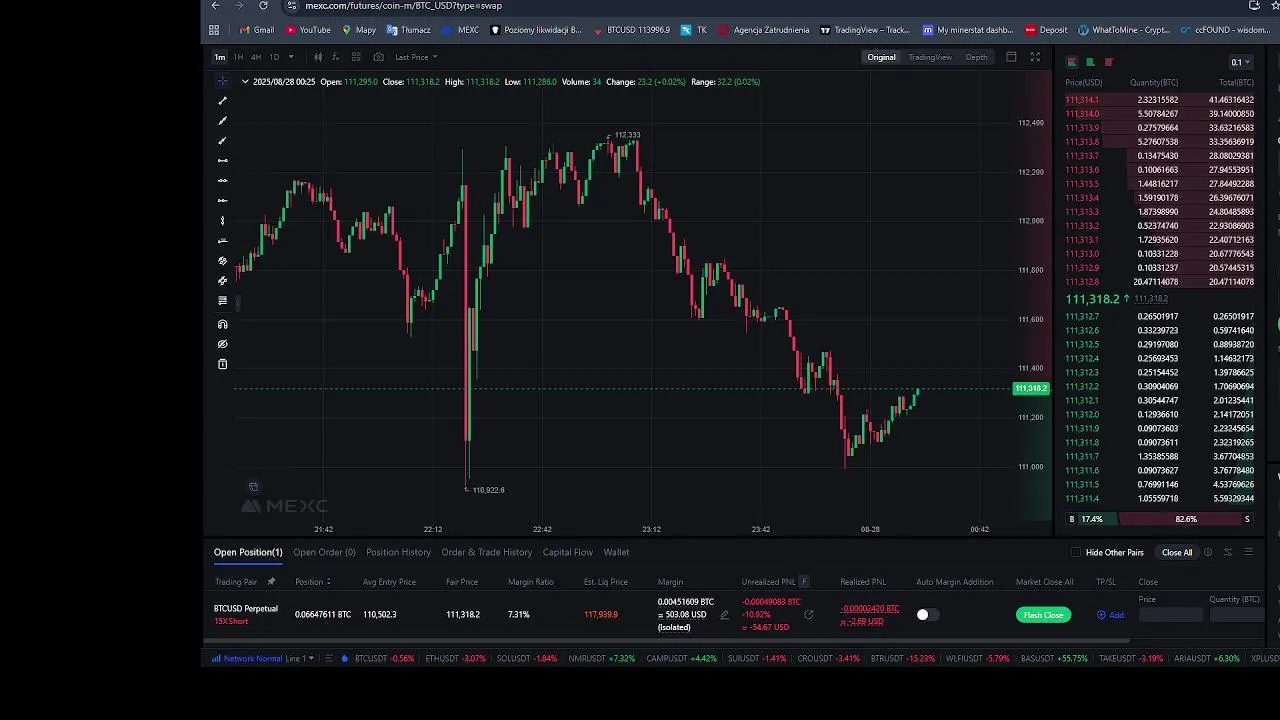The height and width of the screenshot is (720, 1280).
Task: Toggle the Auto Margin Addition switch
Action: (x=928, y=615)
